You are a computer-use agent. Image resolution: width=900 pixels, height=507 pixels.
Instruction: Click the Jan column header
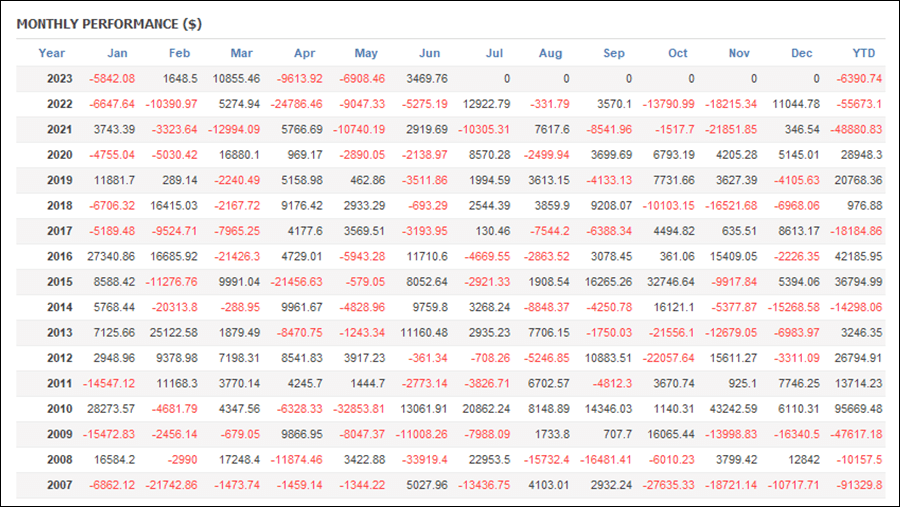pyautogui.click(x=117, y=53)
